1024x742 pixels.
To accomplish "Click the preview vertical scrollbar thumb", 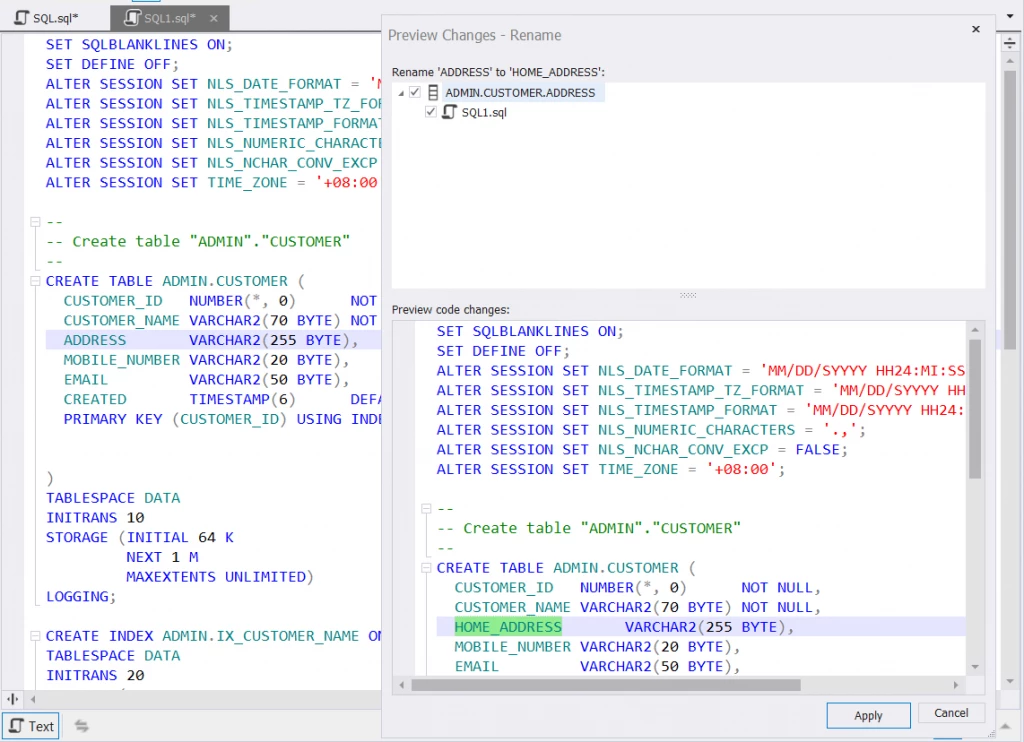I will [975, 409].
